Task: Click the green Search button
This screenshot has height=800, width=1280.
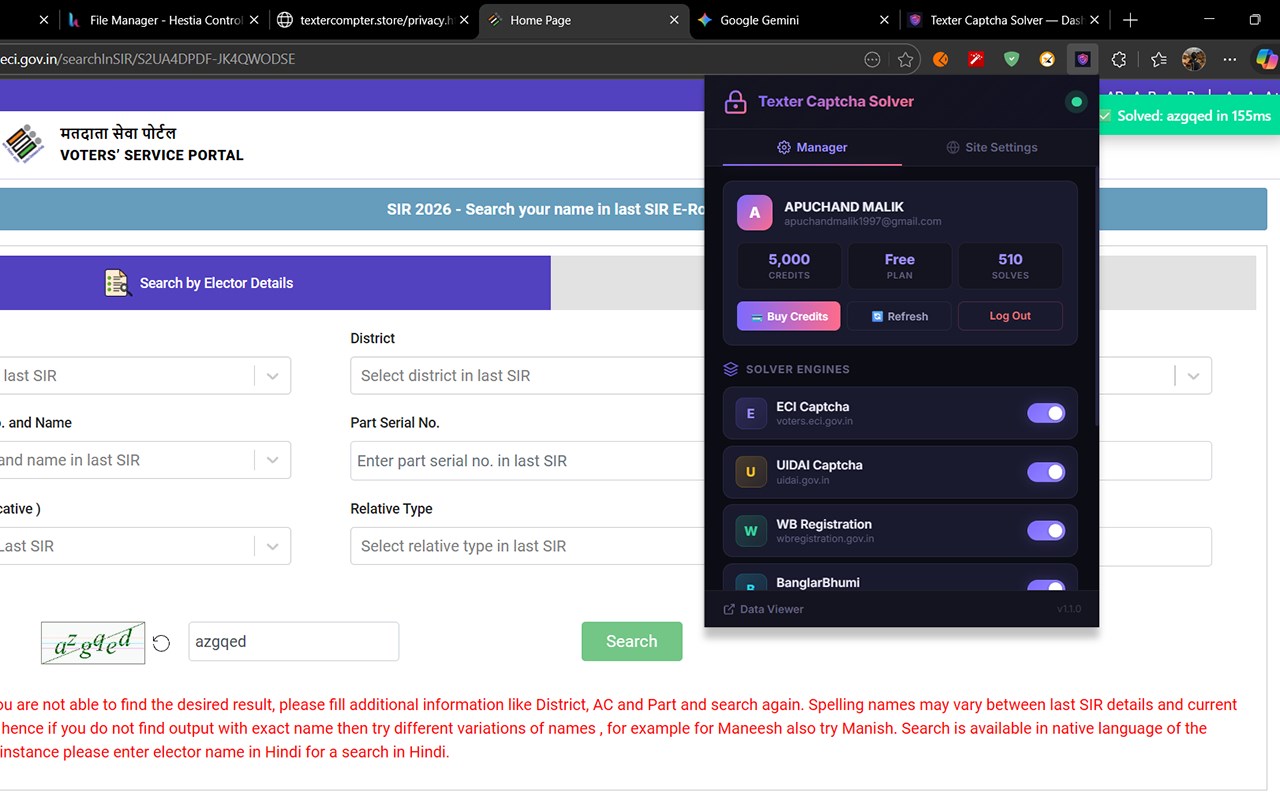Action: 632,642
